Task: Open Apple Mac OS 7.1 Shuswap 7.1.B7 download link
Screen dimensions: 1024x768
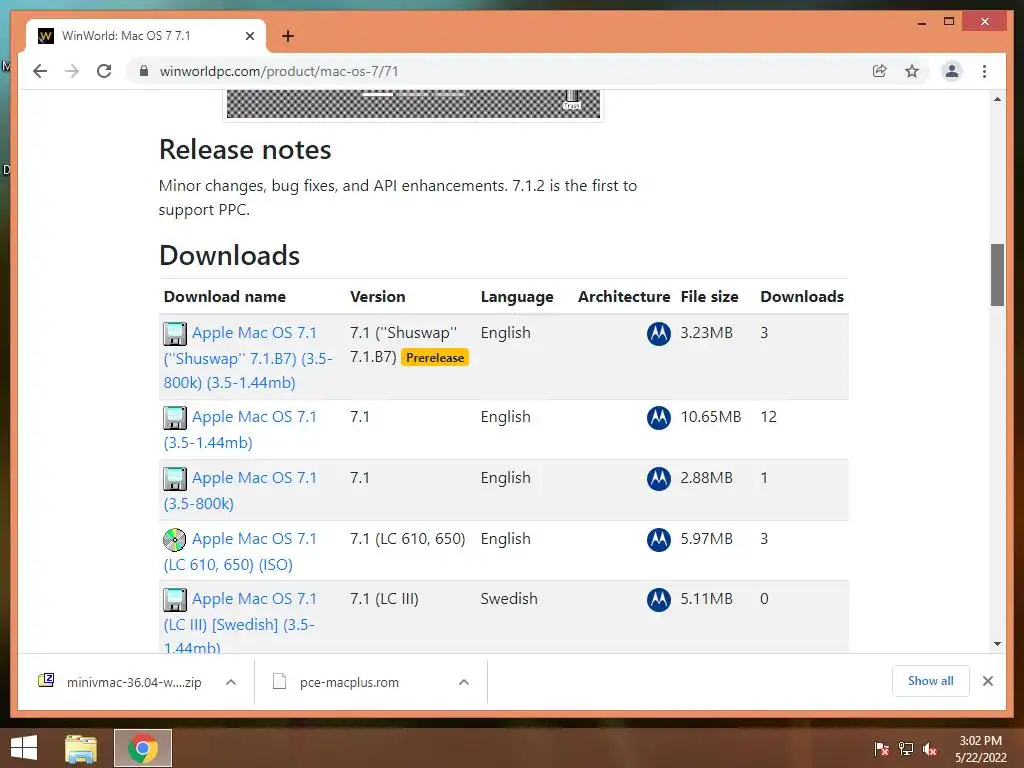Action: click(x=248, y=357)
